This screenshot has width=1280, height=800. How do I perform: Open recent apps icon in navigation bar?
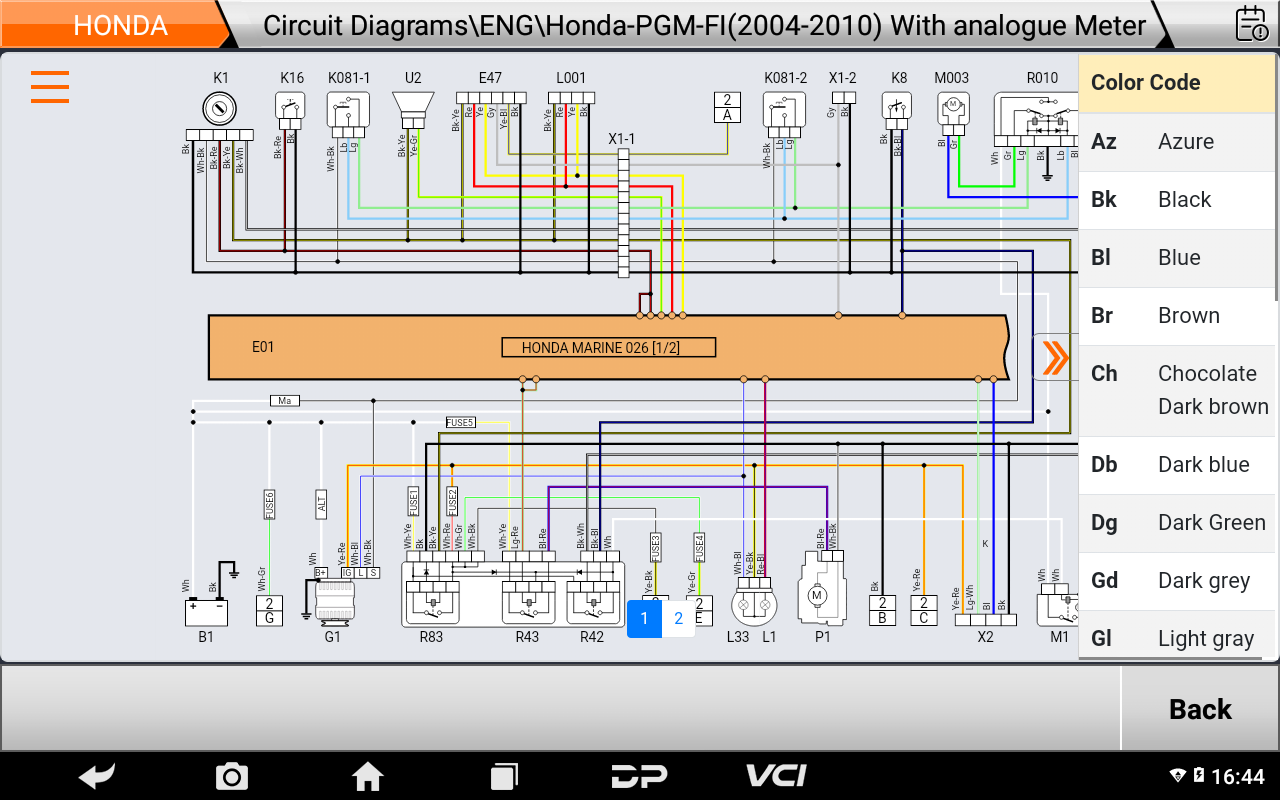click(504, 776)
